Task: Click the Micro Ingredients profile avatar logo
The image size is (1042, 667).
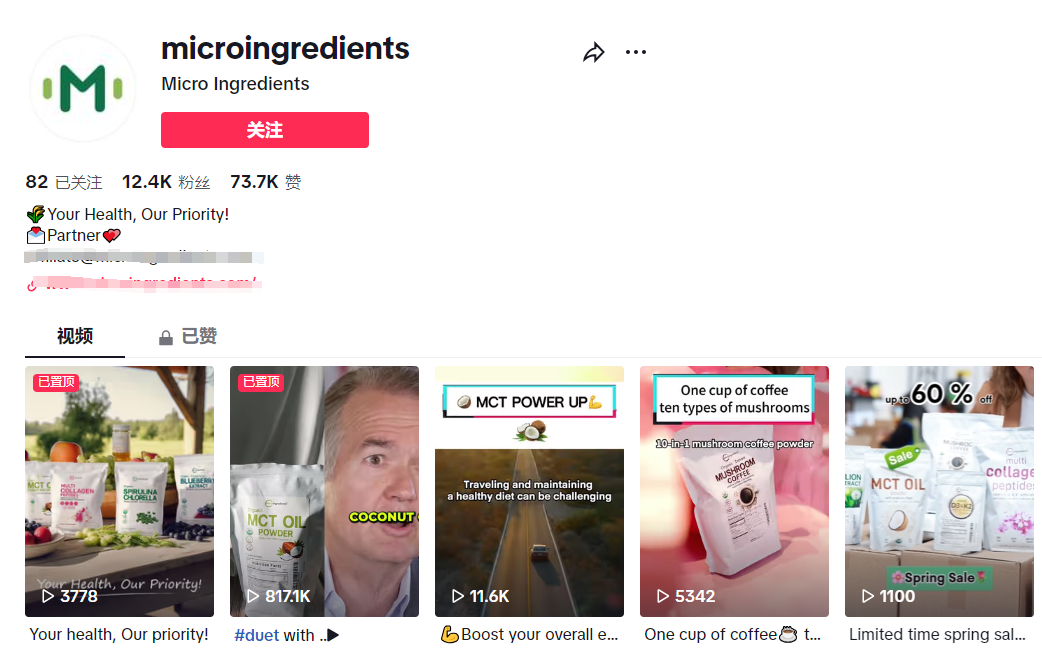Action: coord(82,89)
